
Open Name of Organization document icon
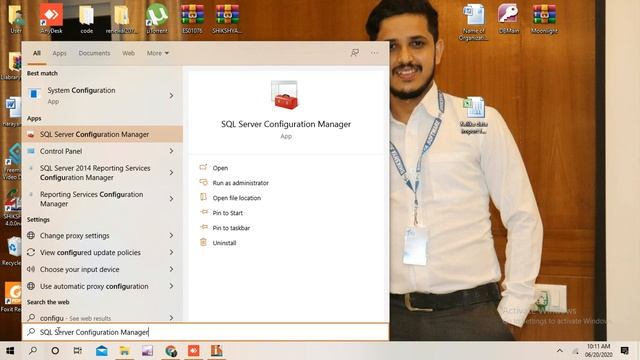tap(473, 22)
